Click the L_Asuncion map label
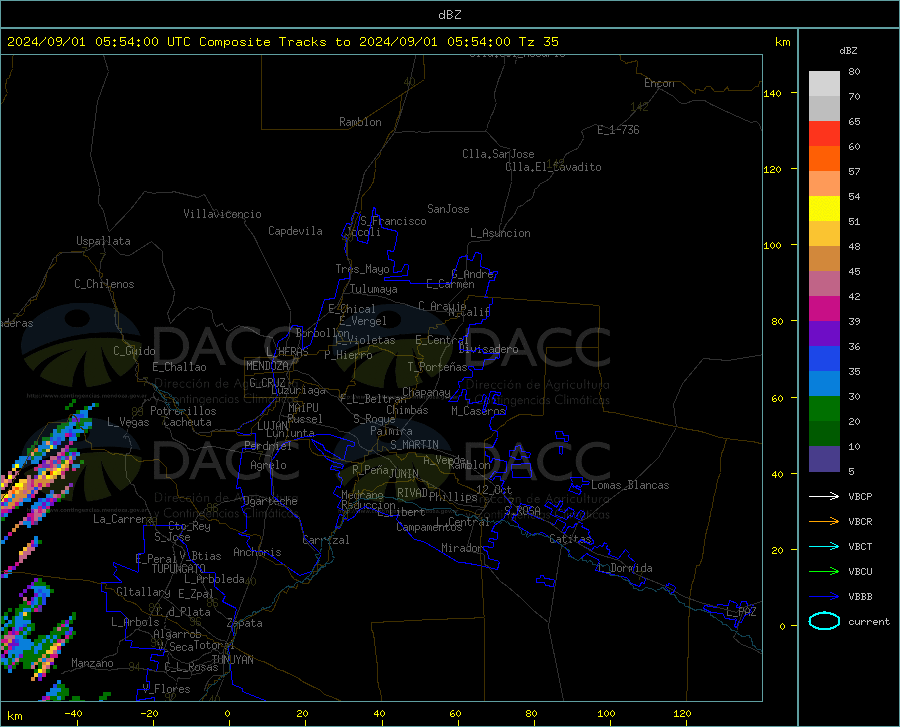 tap(500, 233)
